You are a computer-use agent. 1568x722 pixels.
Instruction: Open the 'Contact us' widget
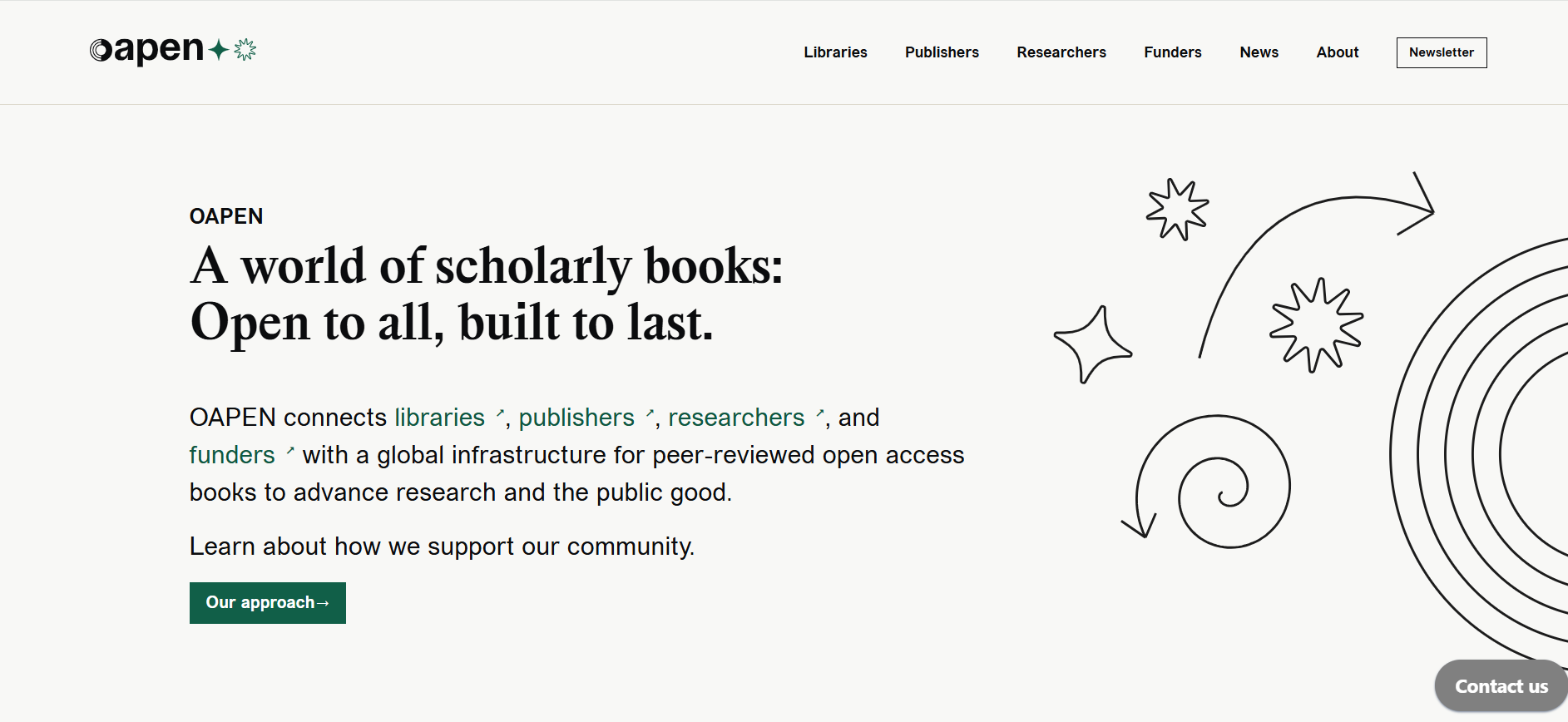tap(1501, 686)
